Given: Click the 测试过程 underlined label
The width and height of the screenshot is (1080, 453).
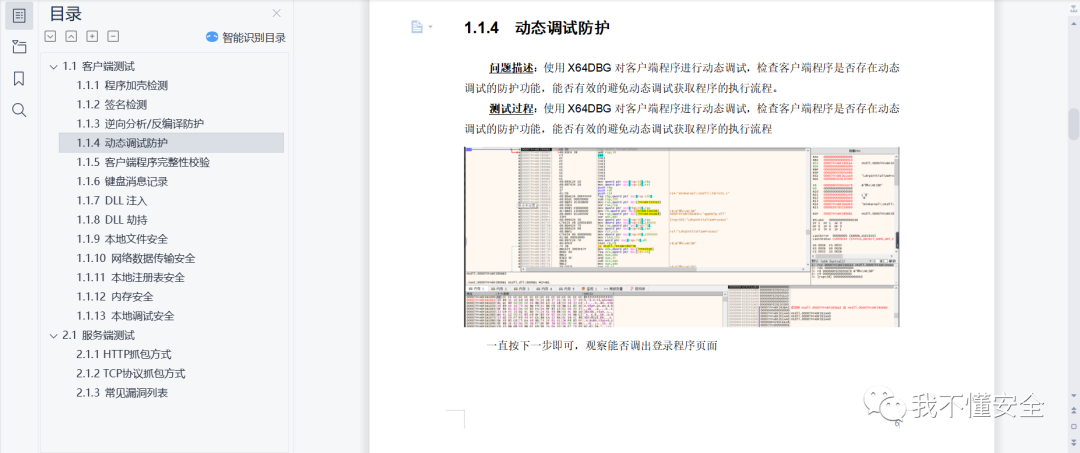Looking at the screenshot, I should coord(512,109).
